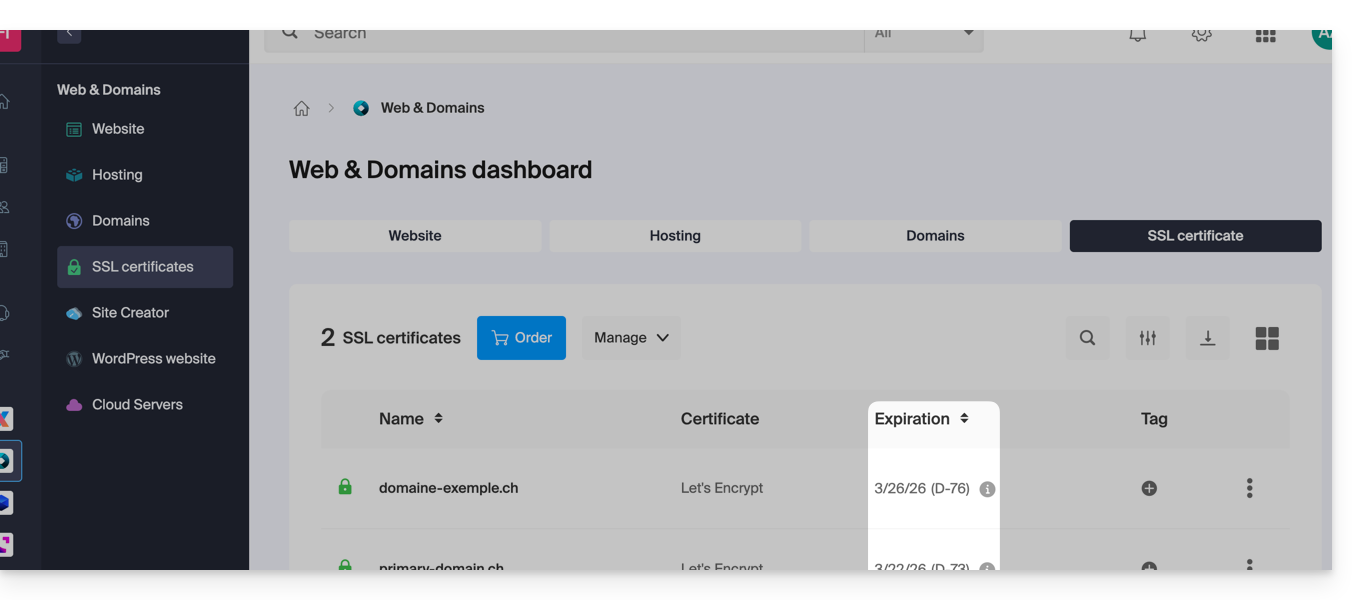This screenshot has width=1362, height=600.
Task: Open the search magnifier above the certificate table
Action: (x=1087, y=338)
